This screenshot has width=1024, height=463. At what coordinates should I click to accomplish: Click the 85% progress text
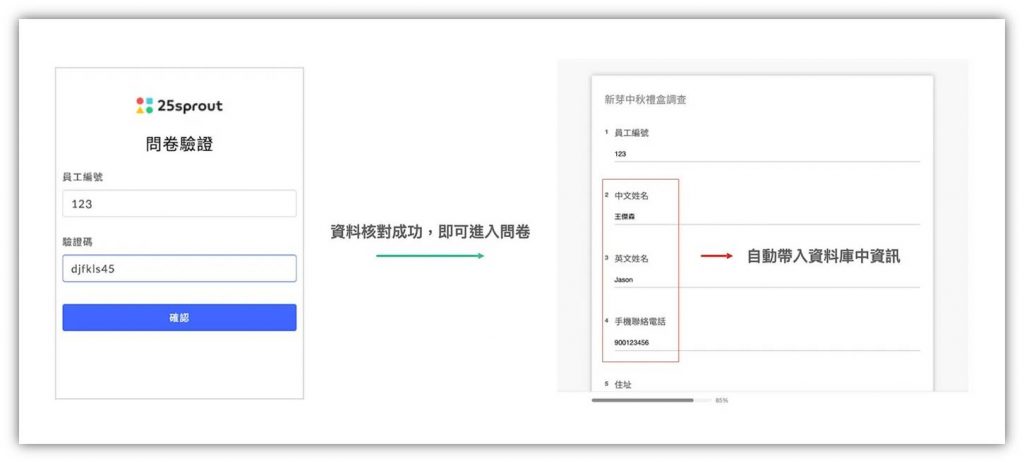722,400
